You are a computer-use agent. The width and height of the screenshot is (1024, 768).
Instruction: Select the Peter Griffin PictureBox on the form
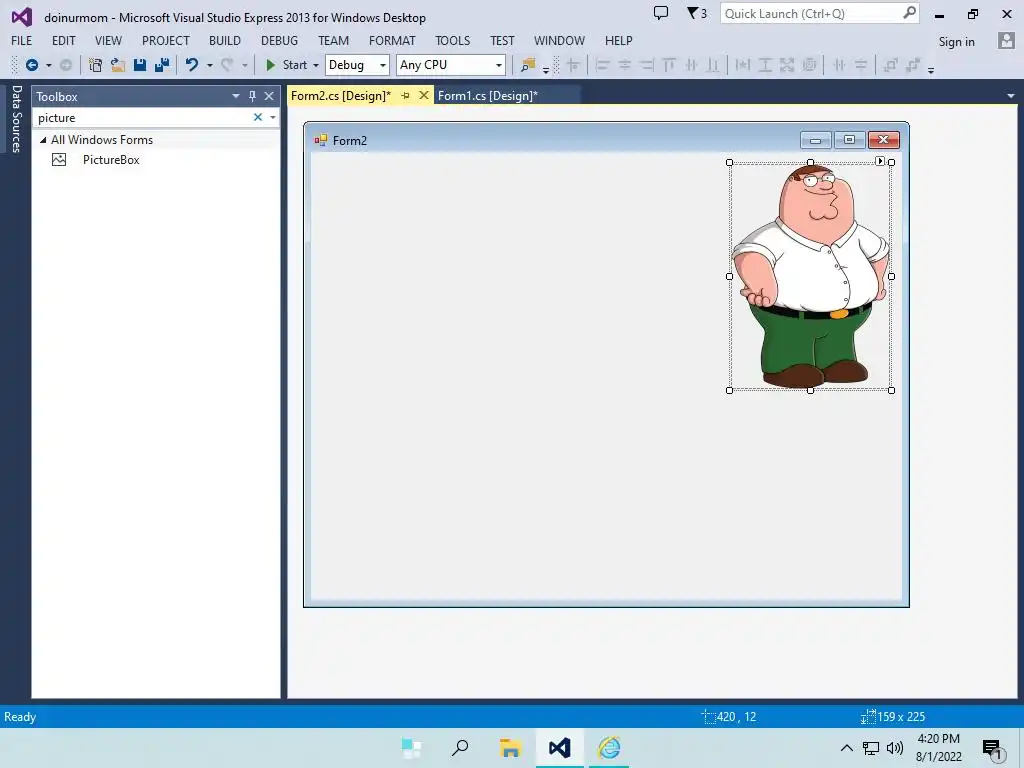coord(810,276)
